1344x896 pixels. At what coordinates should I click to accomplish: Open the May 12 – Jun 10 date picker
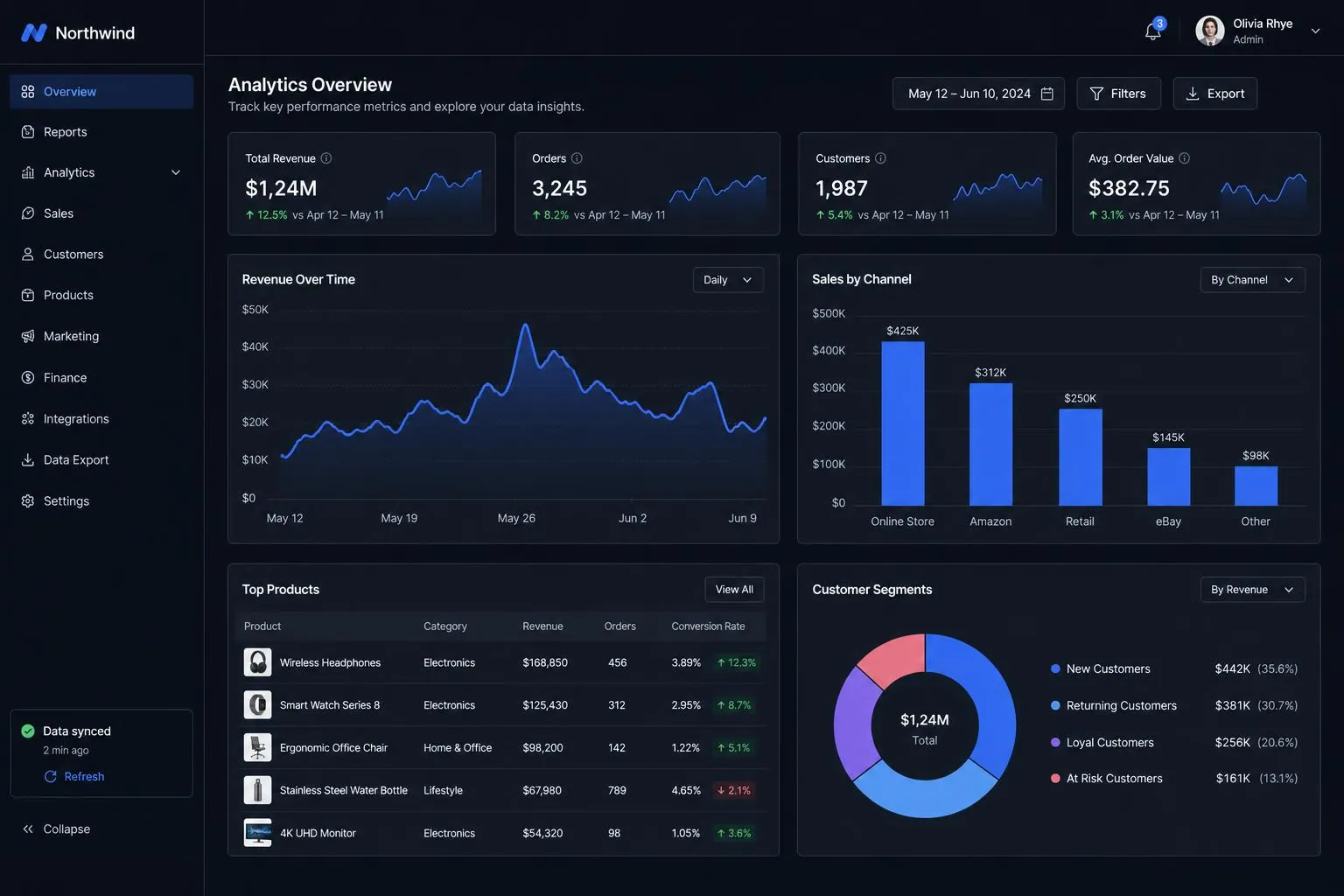coord(978,94)
